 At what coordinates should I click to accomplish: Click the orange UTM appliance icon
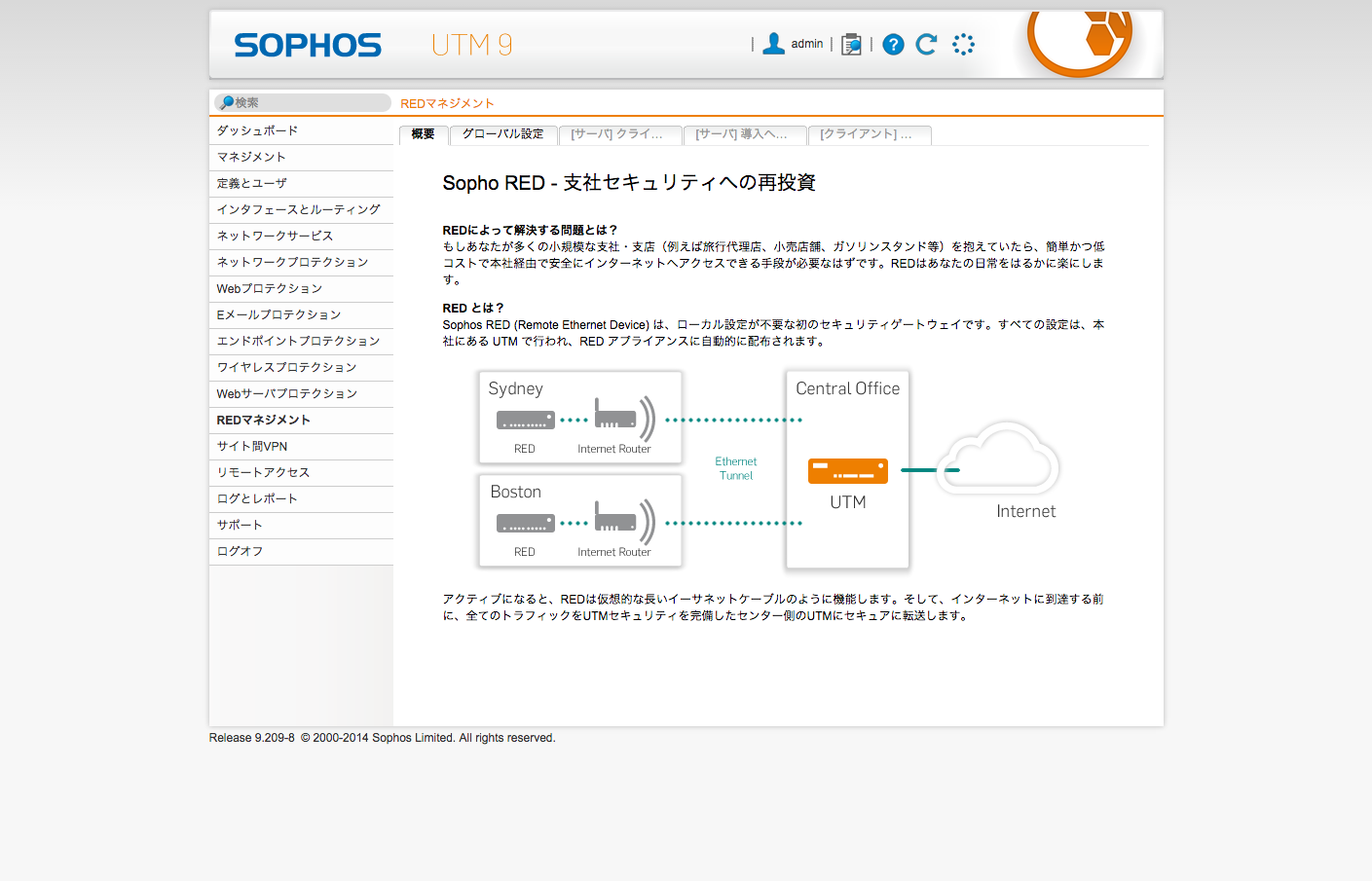click(x=848, y=470)
